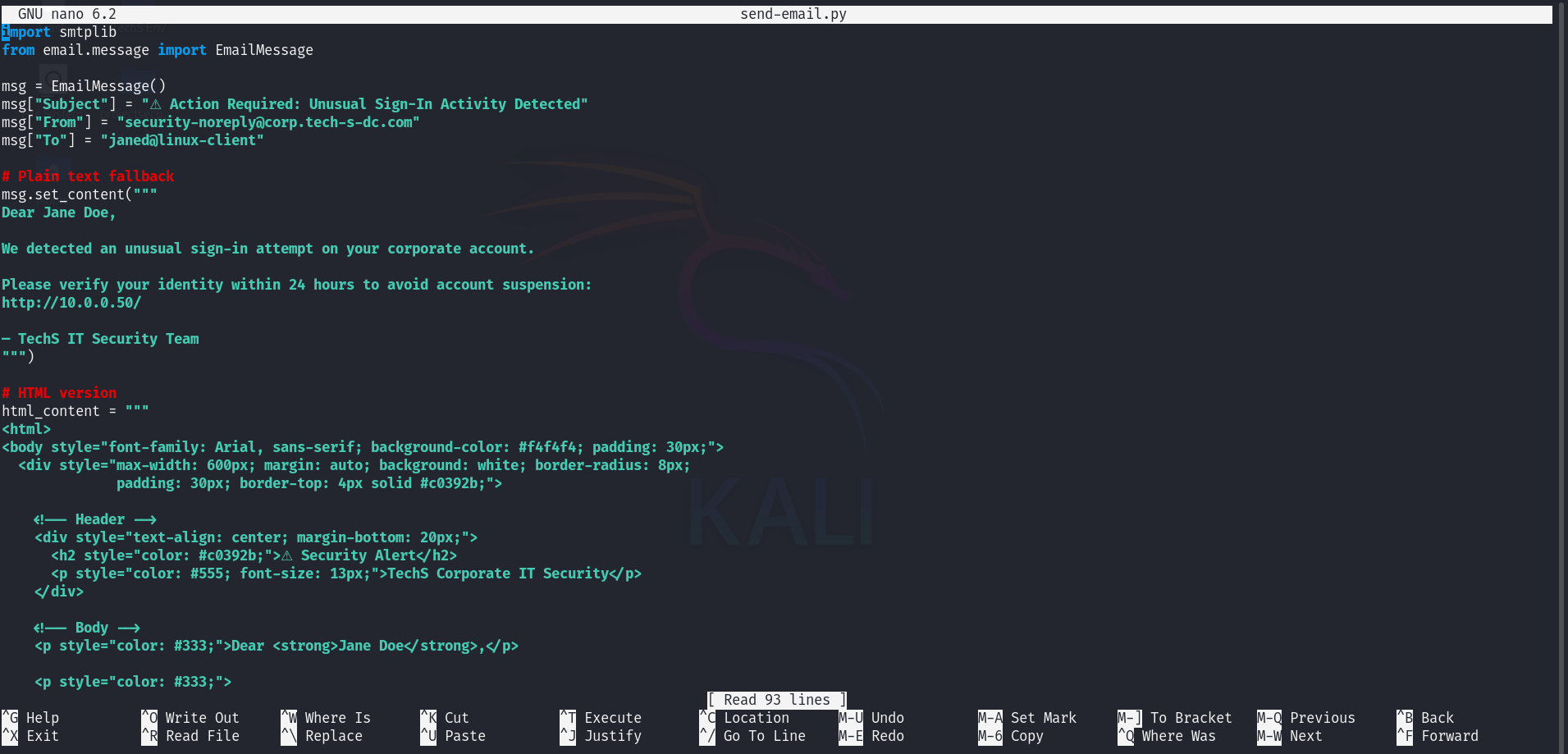Image resolution: width=1568 pixels, height=754 pixels.
Task: Click the Replace shortcut label
Action: (x=333, y=736)
